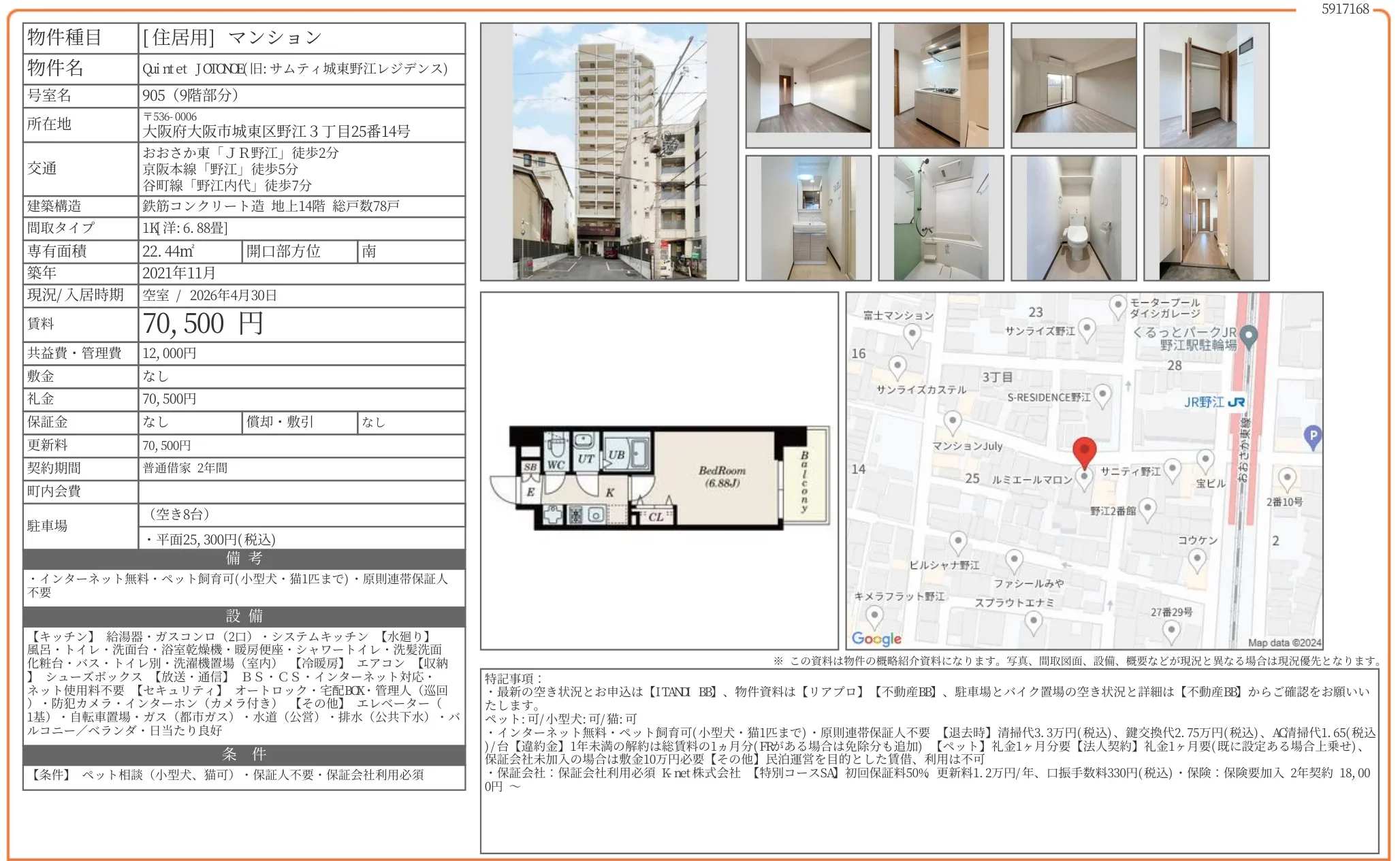1400x861 pixels.
Task: Click the 70,500 円 rent amount
Action: (203, 324)
